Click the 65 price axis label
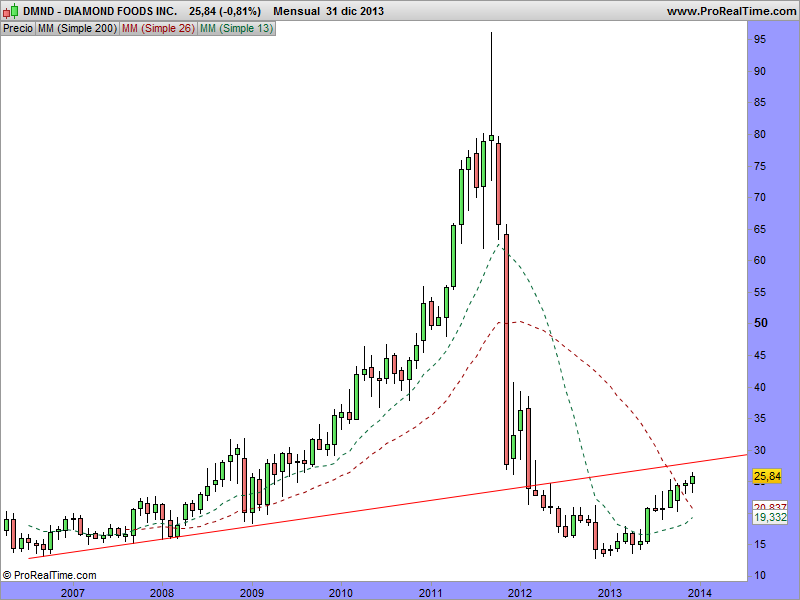This screenshot has height=600, width=800. (760, 229)
